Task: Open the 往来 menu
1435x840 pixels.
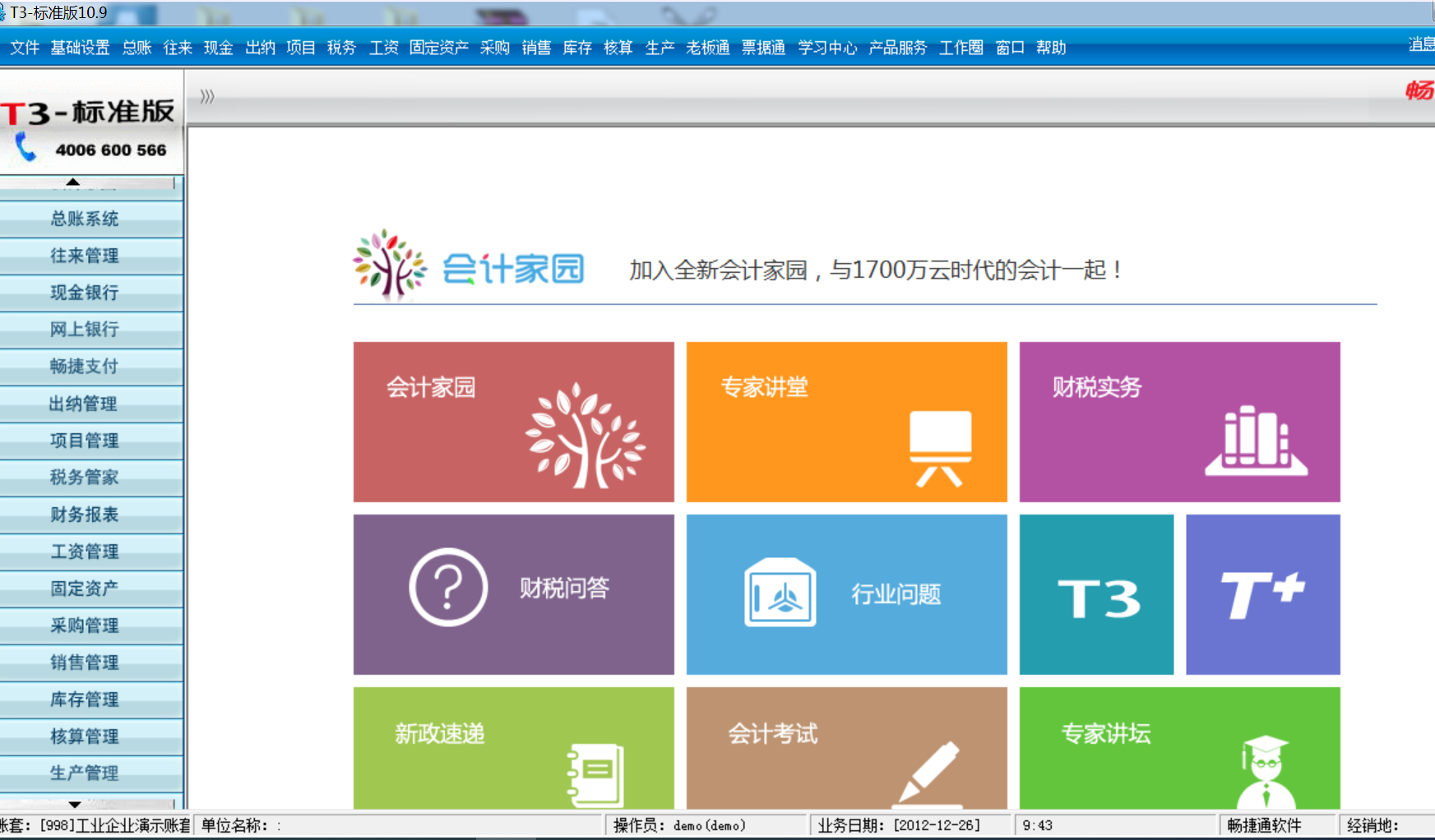Action: point(178,48)
